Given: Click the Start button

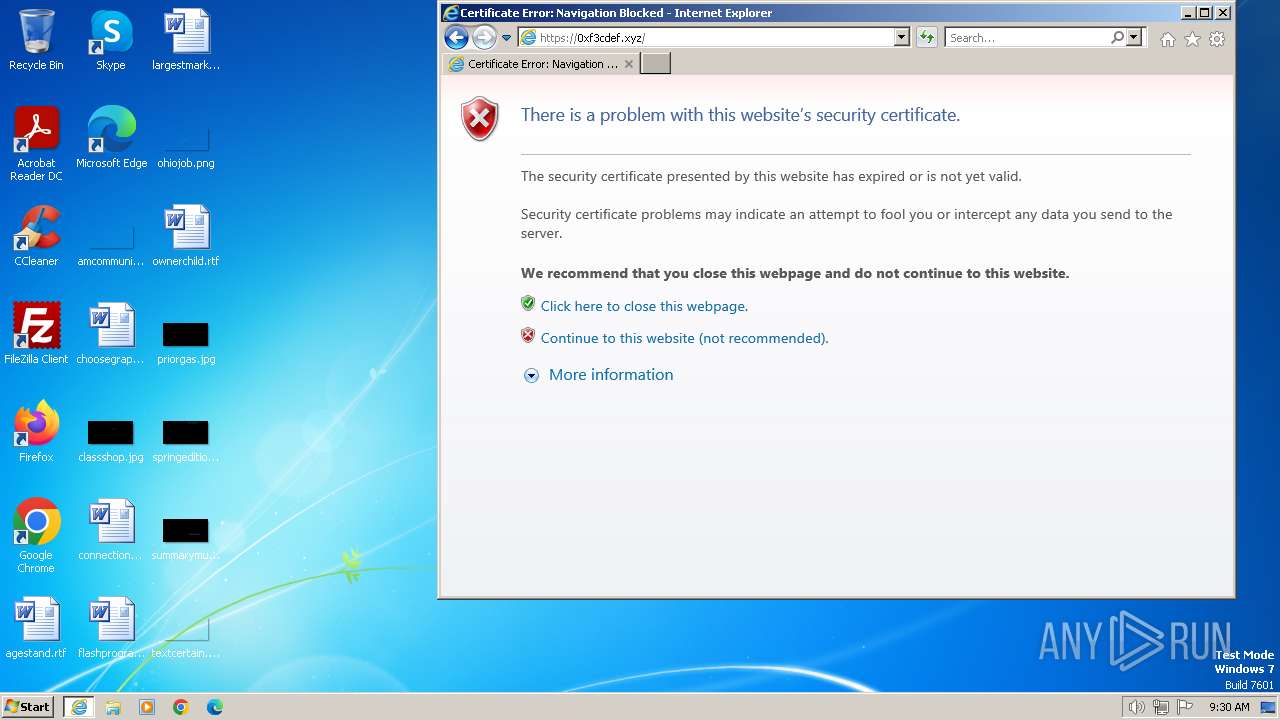Looking at the screenshot, I should point(27,707).
